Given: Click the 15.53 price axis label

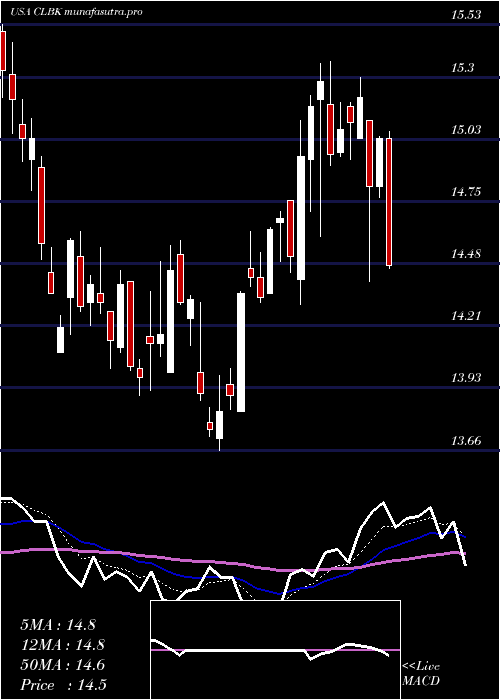Looking at the screenshot, I should click(466, 15).
